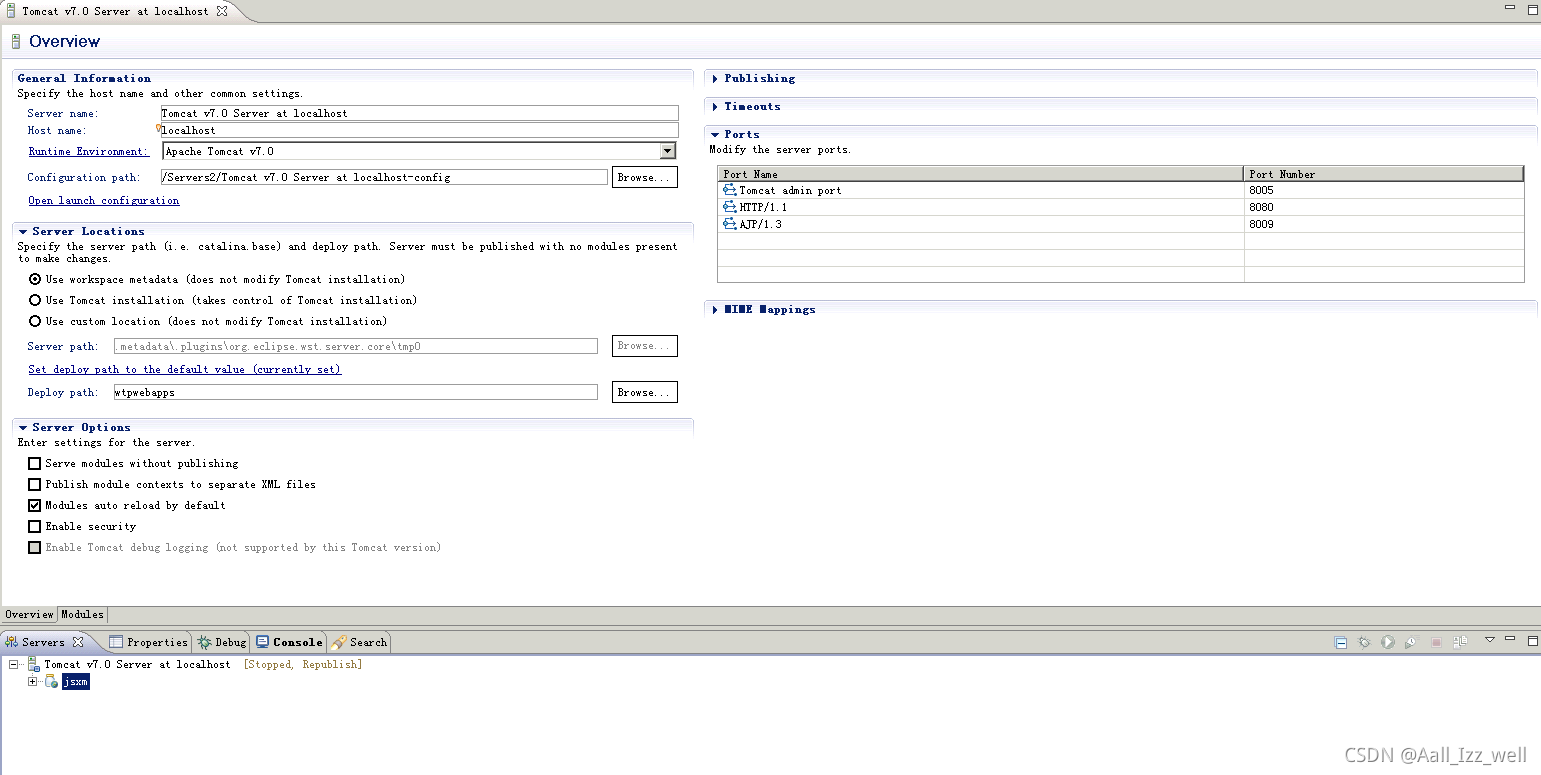Start the server in debug mode icon
This screenshot has width=1541, height=775.
1364,642
